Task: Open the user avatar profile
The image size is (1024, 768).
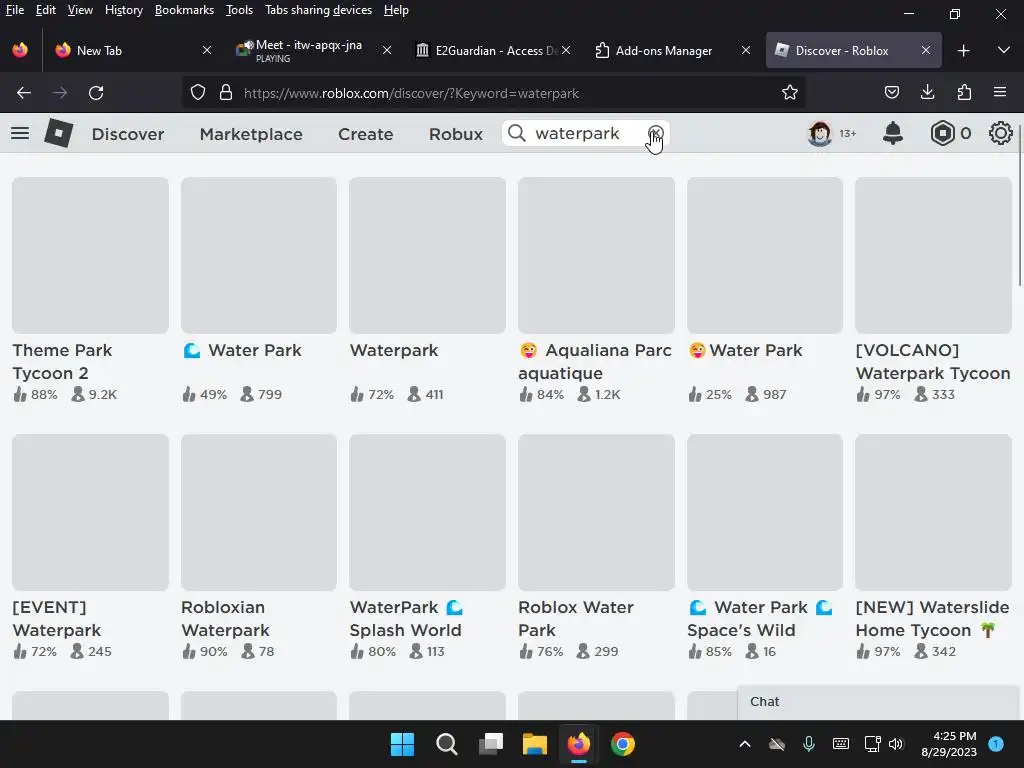Action: [x=820, y=133]
